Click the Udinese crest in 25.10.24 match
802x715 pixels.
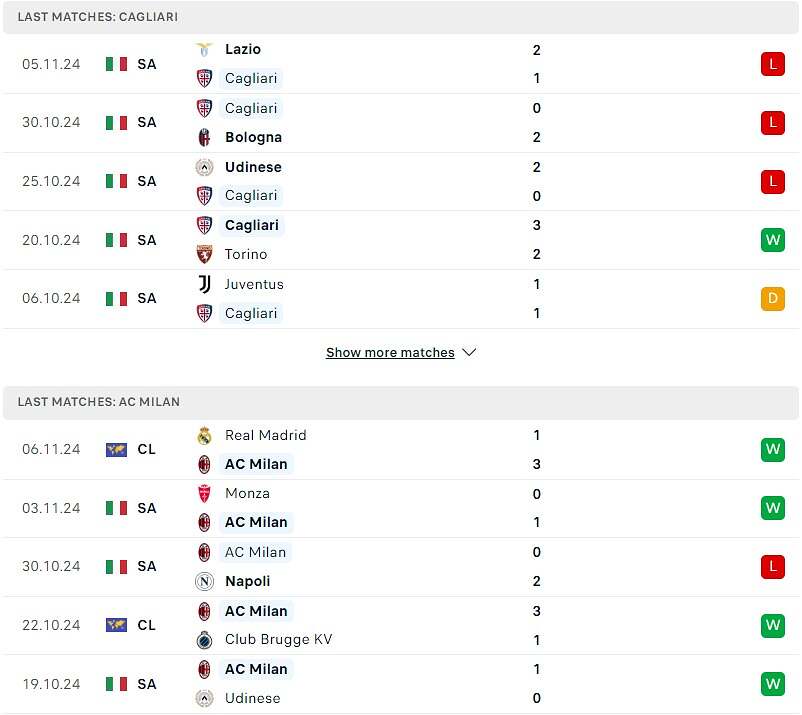(204, 167)
